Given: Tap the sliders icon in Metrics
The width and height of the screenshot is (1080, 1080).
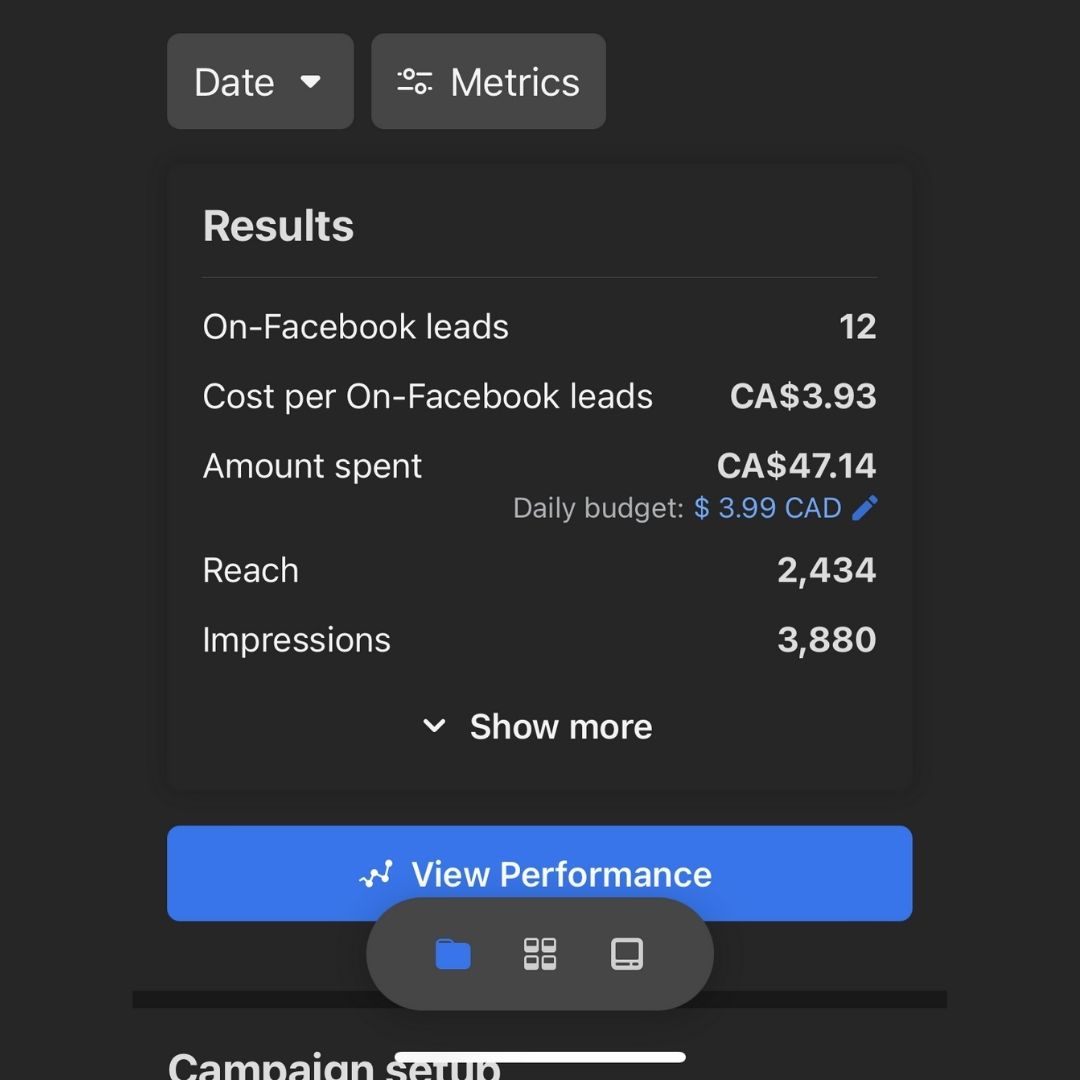Looking at the screenshot, I should pyautogui.click(x=414, y=82).
